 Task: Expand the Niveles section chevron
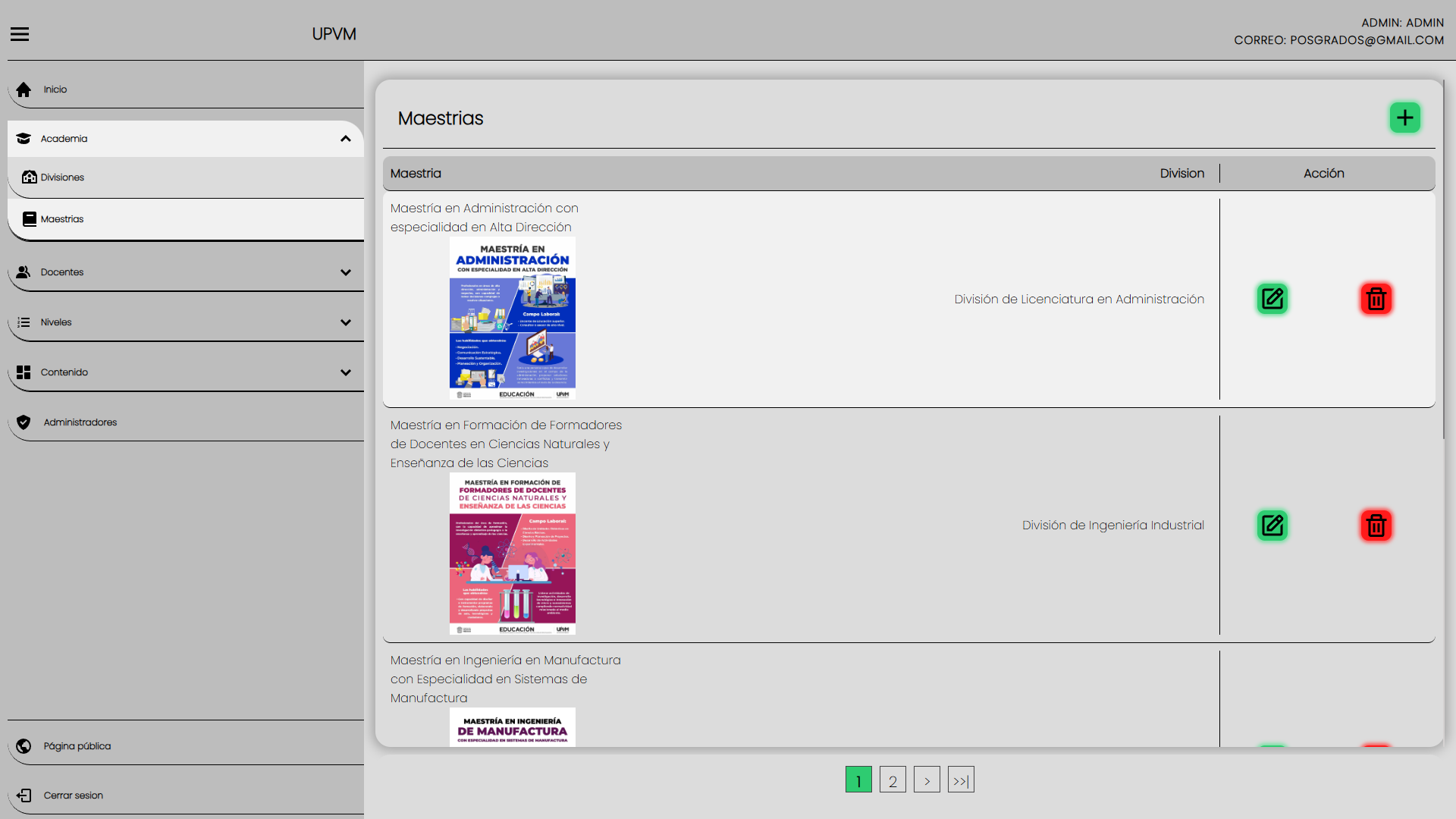[x=346, y=322]
